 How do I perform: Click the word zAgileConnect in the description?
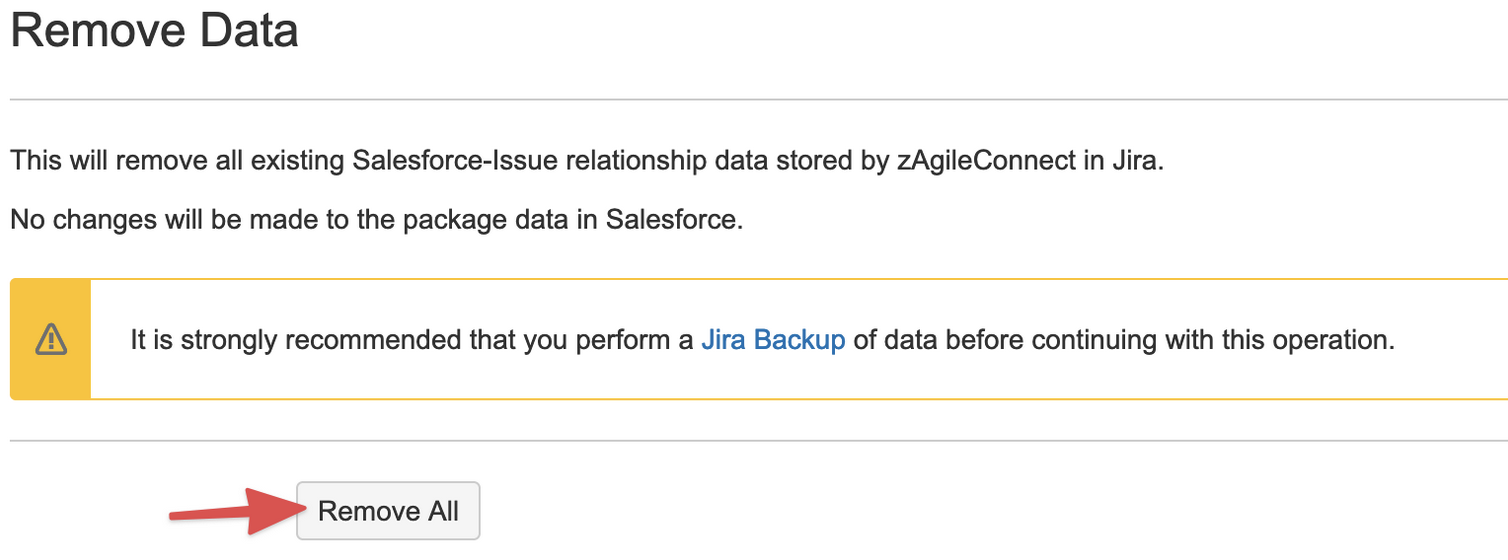tap(984, 161)
